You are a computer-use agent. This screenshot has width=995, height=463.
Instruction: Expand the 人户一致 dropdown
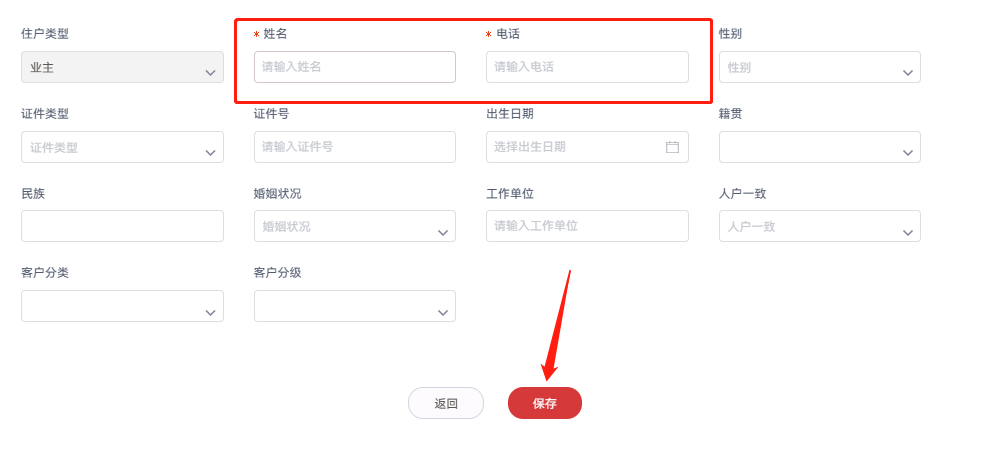coord(819,227)
